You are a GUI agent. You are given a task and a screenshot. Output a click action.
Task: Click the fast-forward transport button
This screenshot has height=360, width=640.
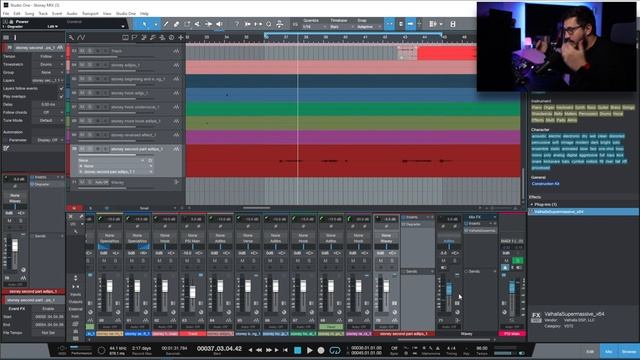coord(269,350)
